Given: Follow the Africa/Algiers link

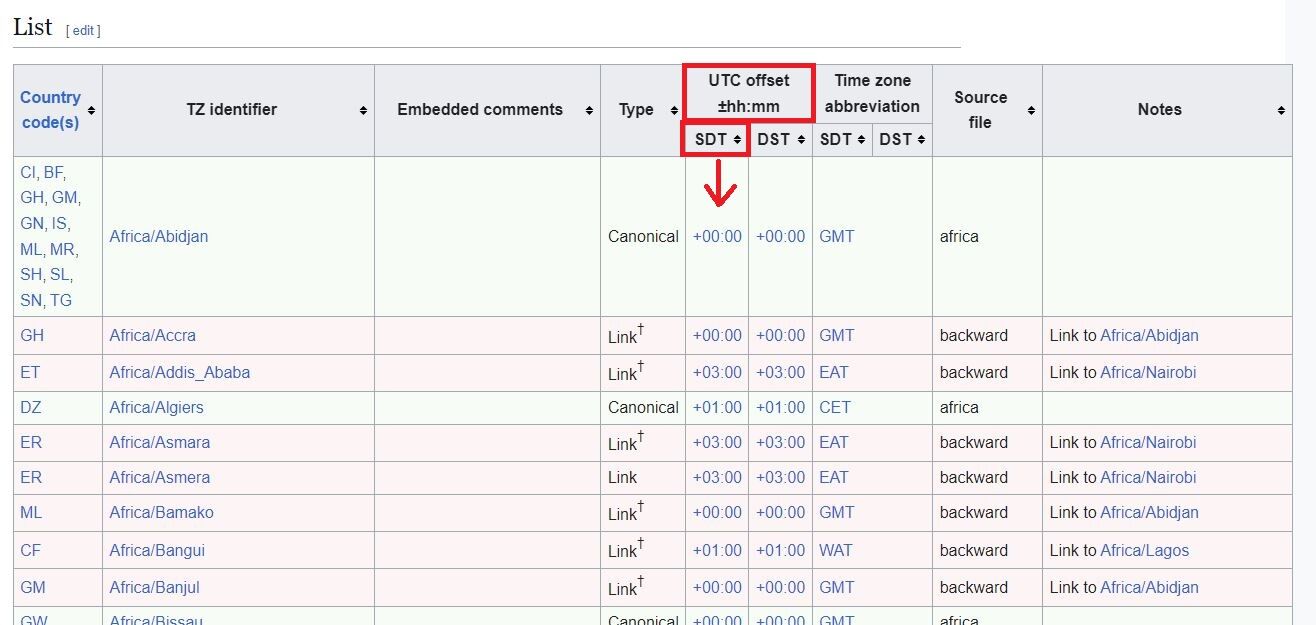Looking at the screenshot, I should (156, 407).
